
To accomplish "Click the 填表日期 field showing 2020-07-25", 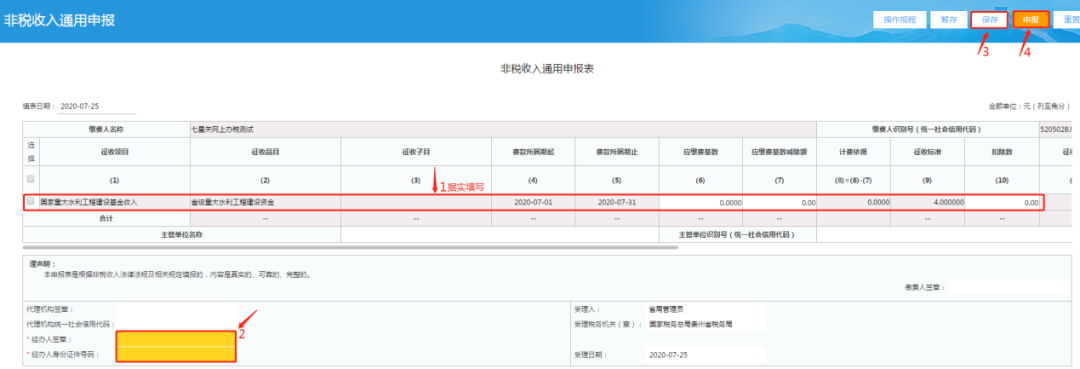I will pyautogui.click(x=98, y=107).
